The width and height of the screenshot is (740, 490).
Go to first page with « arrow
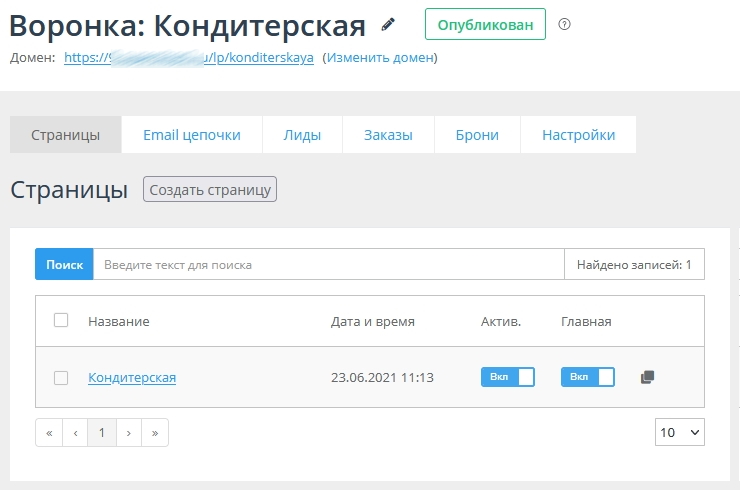coord(49,432)
